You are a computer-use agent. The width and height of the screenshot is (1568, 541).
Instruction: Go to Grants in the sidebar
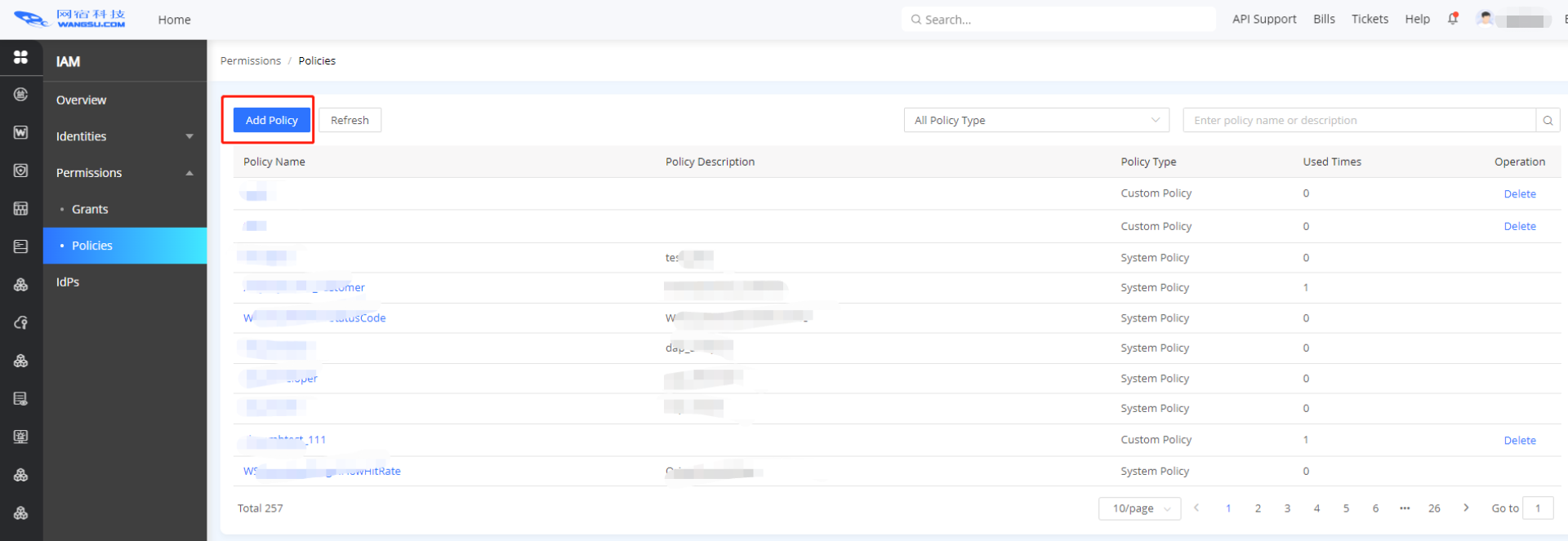coord(90,210)
